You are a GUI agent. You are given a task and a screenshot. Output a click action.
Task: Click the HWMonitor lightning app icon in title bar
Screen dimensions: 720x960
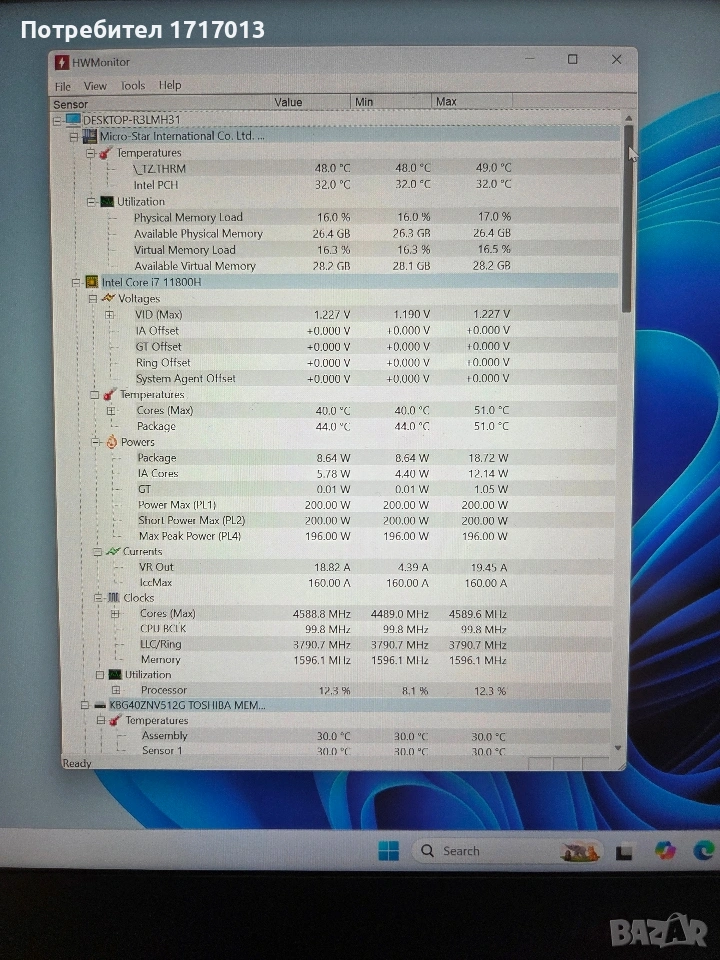coord(61,63)
